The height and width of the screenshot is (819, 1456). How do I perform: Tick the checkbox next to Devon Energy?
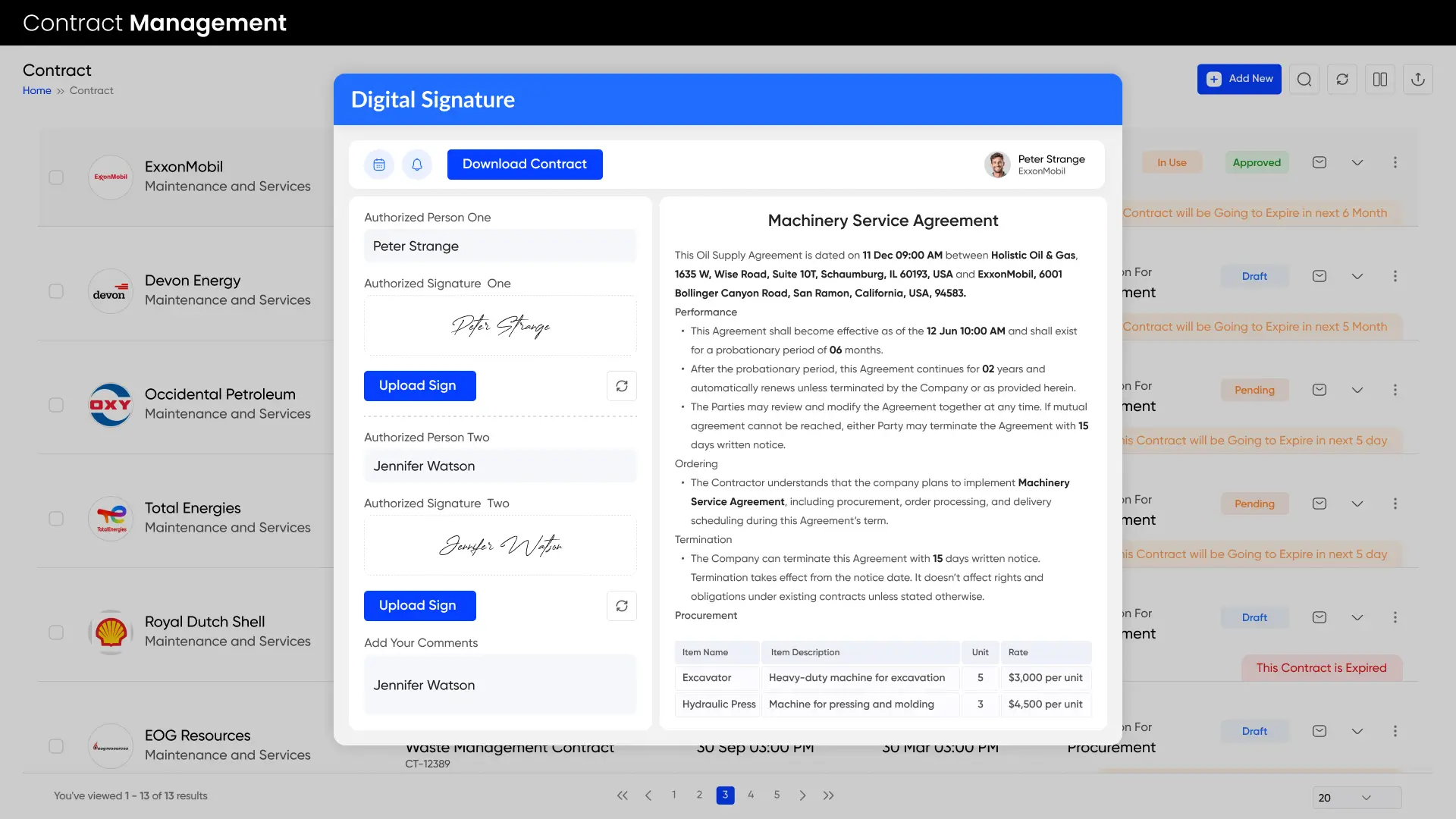[x=56, y=290]
